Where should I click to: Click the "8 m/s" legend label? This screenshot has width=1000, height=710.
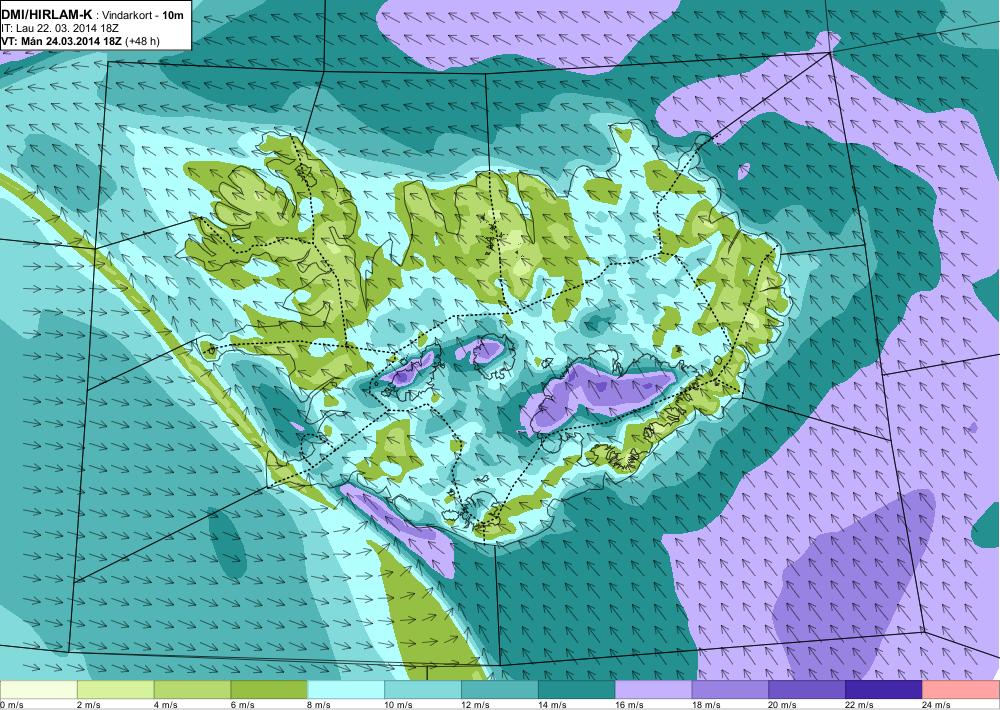319,705
